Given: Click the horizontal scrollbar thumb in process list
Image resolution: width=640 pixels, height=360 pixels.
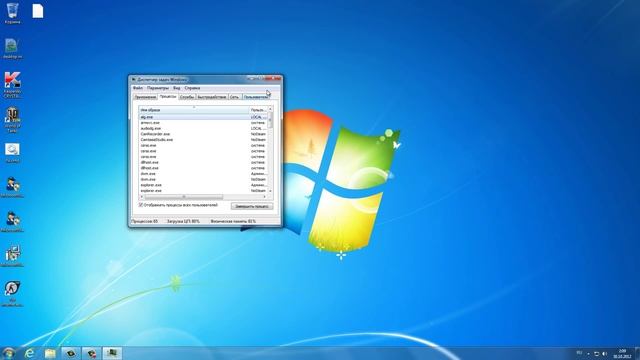Looking at the screenshot, I should [184, 197].
